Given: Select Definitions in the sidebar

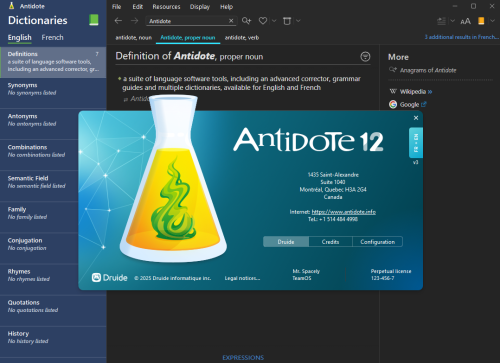Looking at the screenshot, I should (x=53, y=62).
